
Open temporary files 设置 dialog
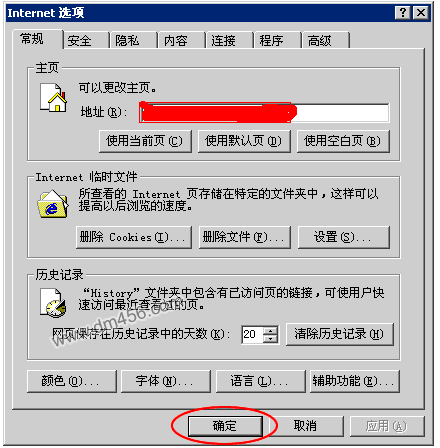(x=343, y=237)
